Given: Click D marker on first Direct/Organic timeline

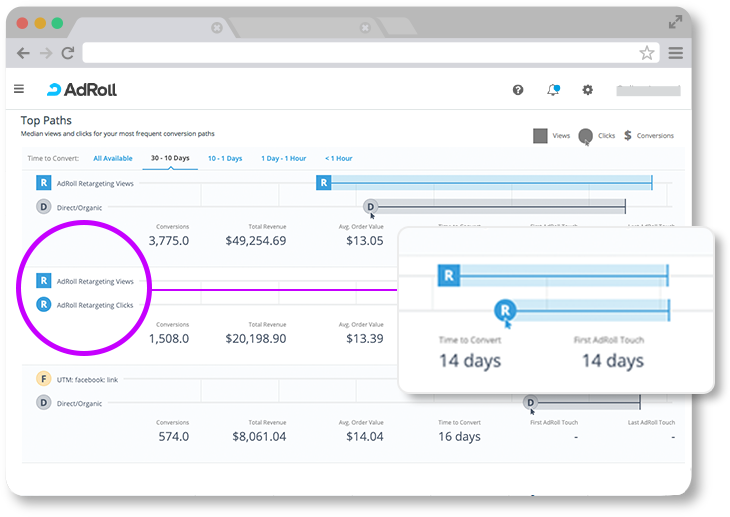Looking at the screenshot, I should click(x=371, y=207).
